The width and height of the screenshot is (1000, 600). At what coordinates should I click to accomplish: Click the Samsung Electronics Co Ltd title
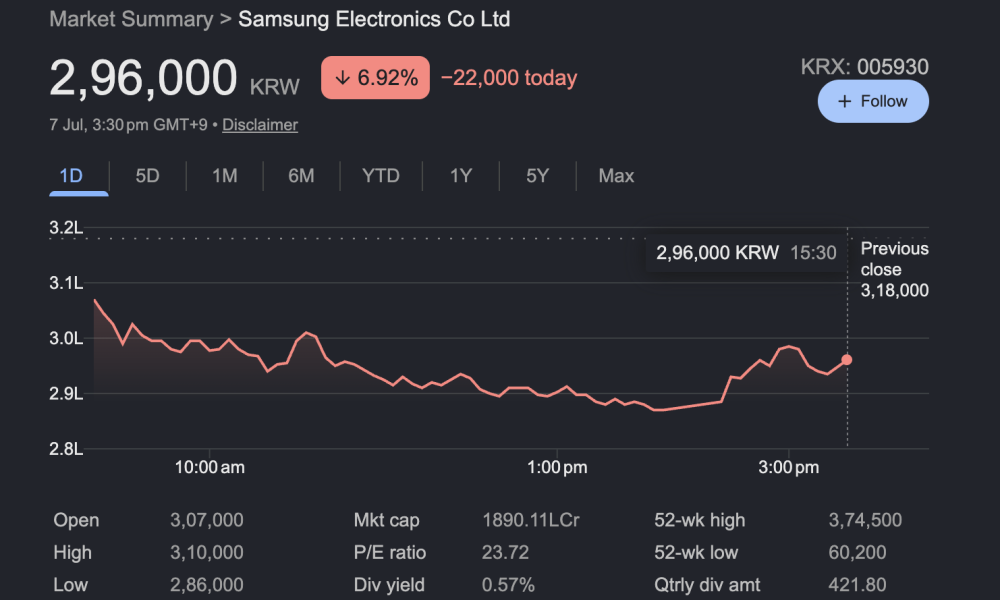click(374, 19)
